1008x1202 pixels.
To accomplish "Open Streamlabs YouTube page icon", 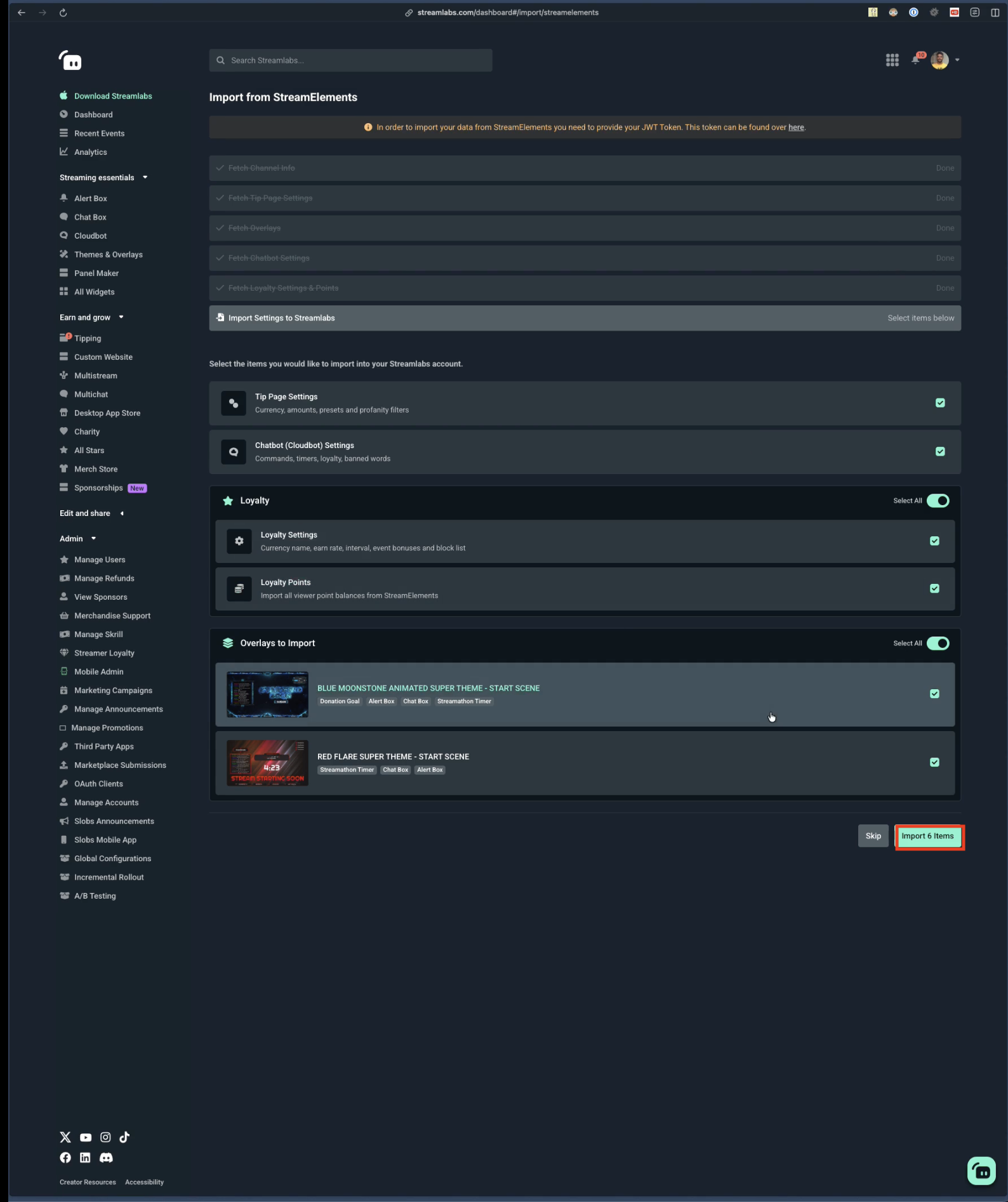I will 86,1137.
